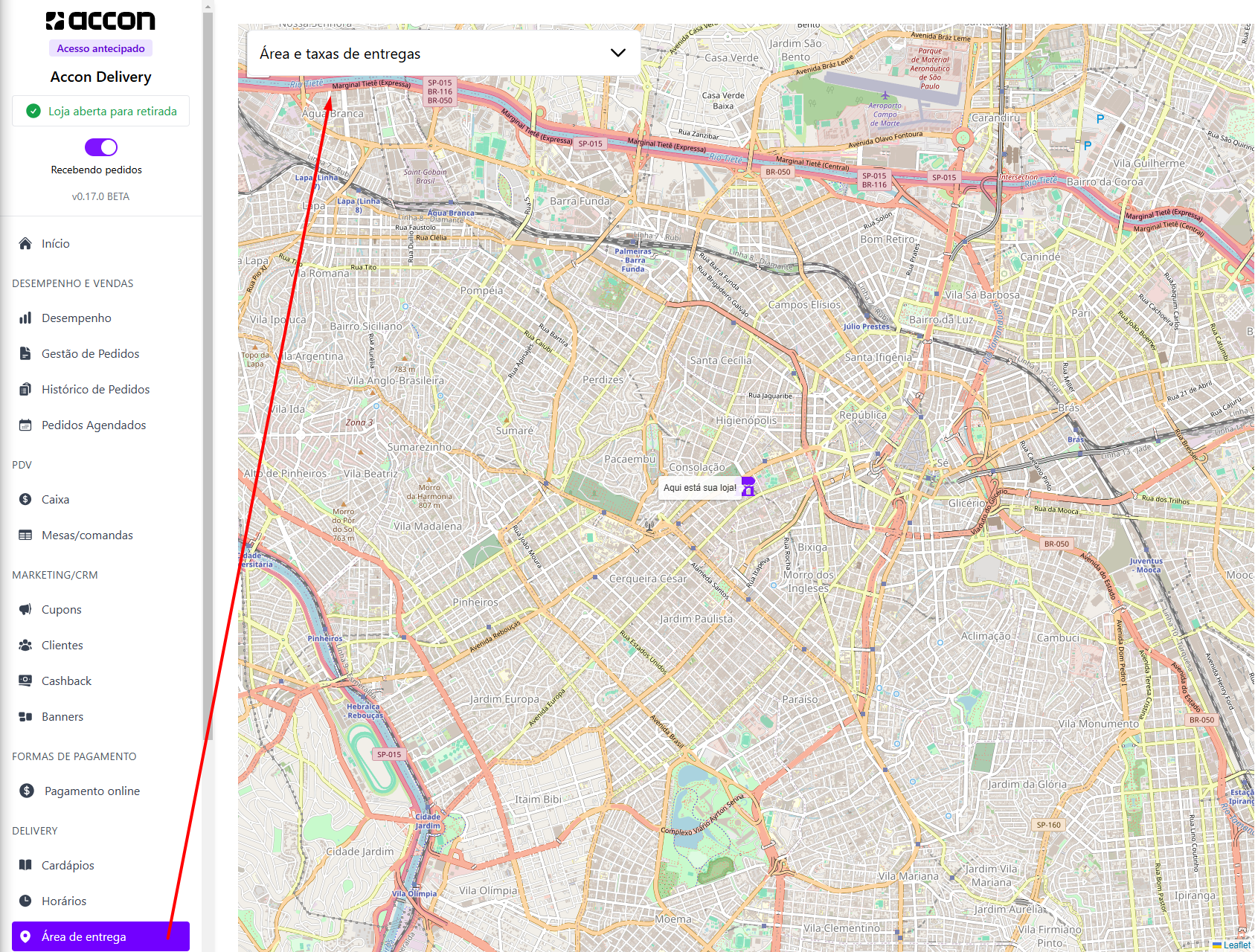
Task: Click the Acesso antecipado badge
Action: 101,48
